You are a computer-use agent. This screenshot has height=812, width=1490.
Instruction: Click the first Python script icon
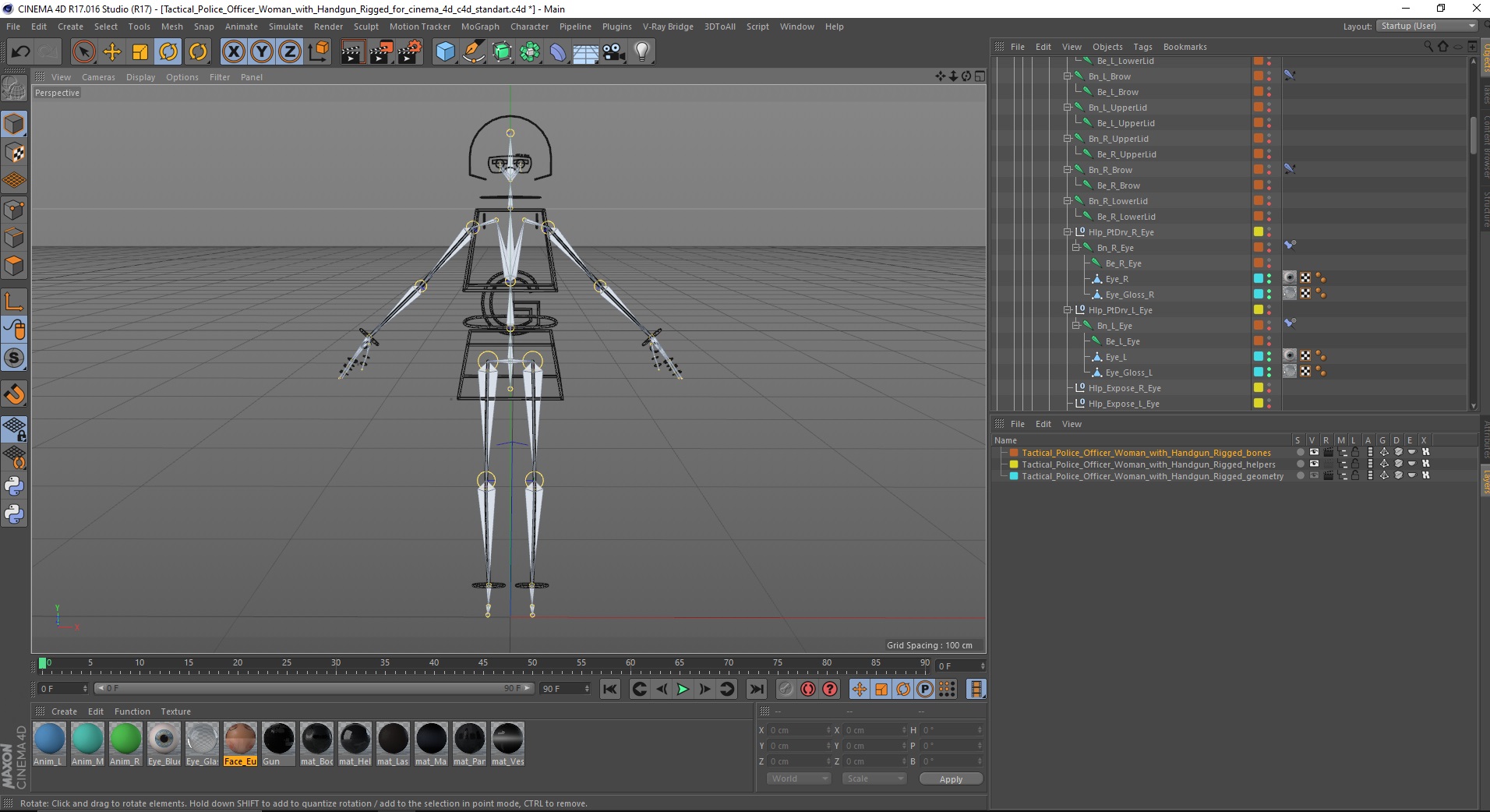point(14,486)
